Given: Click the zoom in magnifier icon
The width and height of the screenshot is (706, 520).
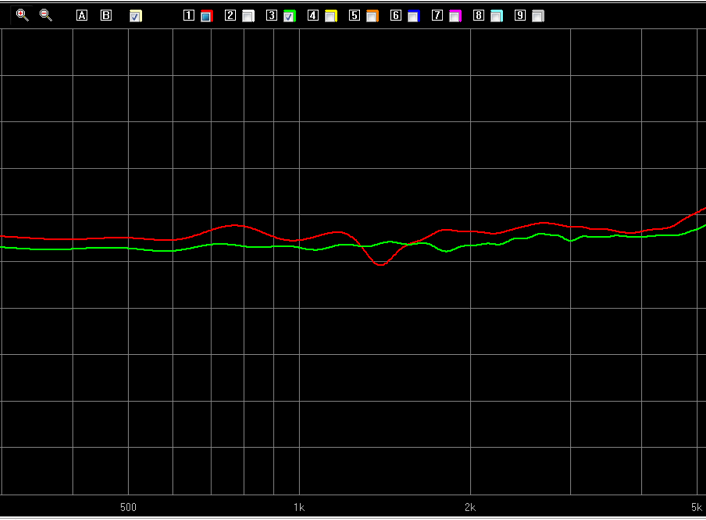Looking at the screenshot, I should [22, 15].
